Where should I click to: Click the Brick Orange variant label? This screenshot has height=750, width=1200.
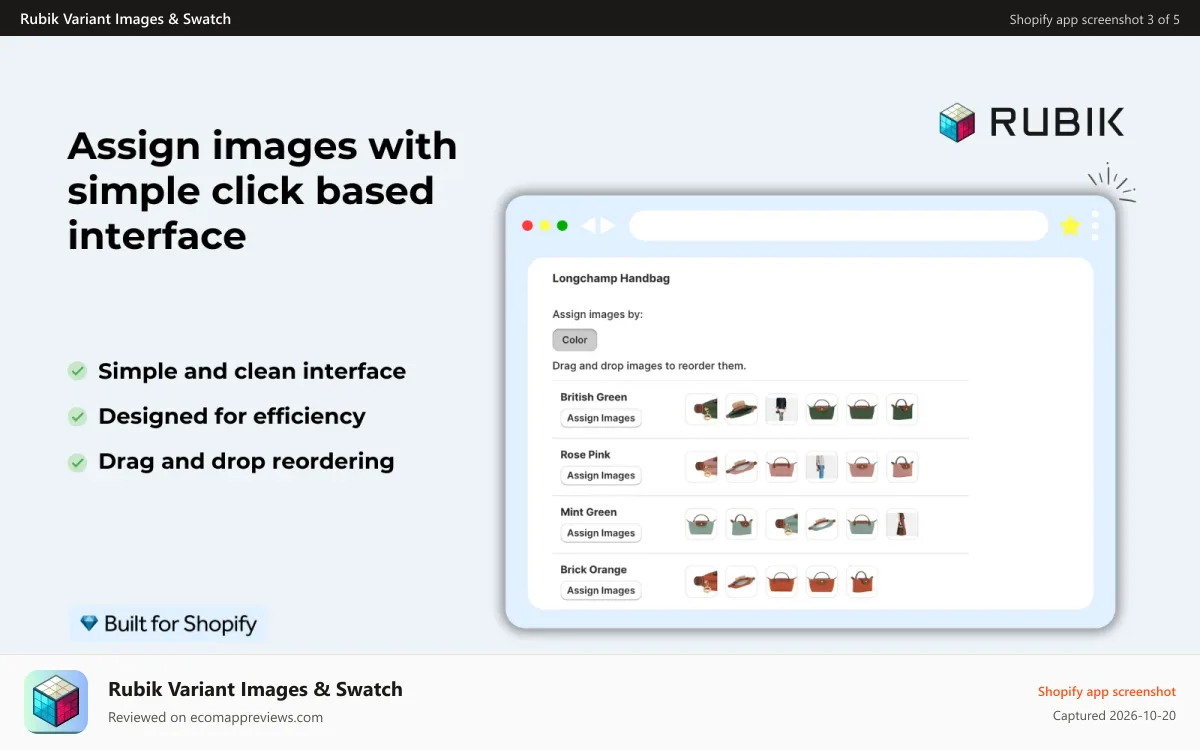coord(593,570)
